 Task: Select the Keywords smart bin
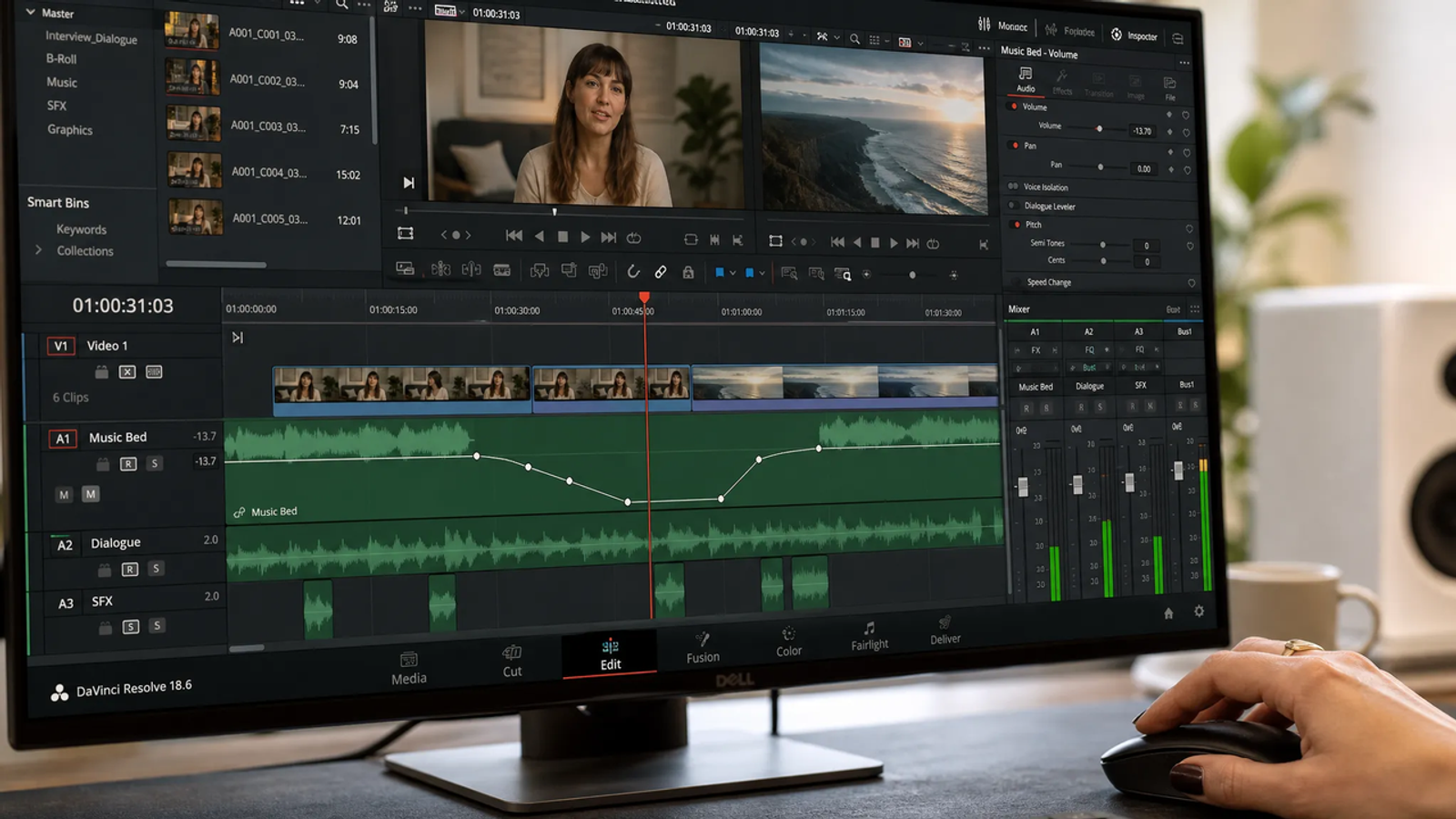point(81,229)
